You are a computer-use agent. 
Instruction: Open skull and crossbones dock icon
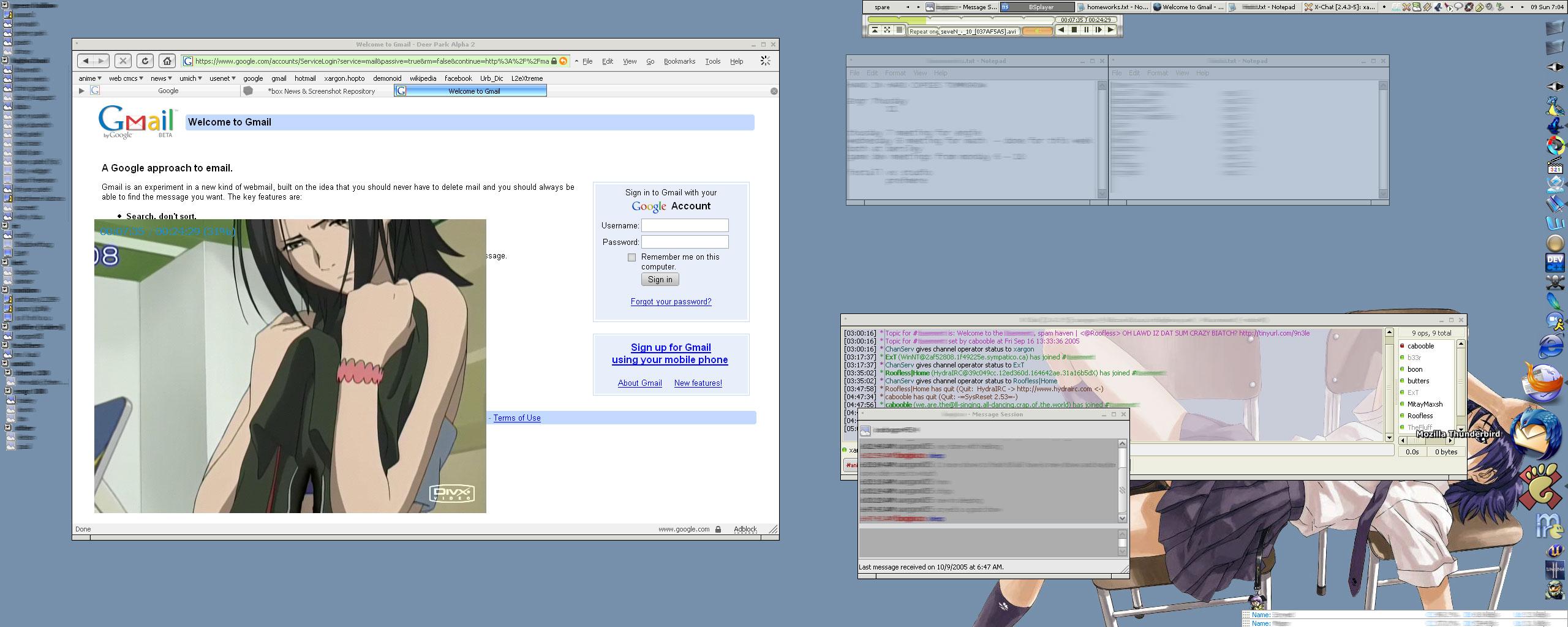1555,282
